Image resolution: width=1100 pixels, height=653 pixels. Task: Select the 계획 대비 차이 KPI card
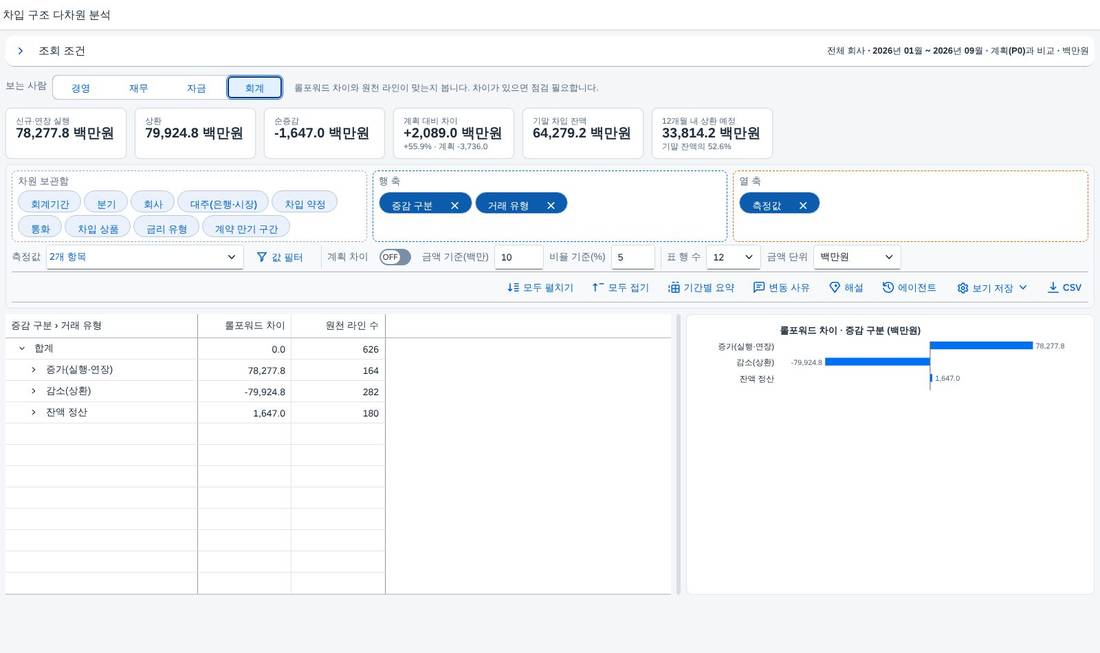pyautogui.click(x=453, y=133)
